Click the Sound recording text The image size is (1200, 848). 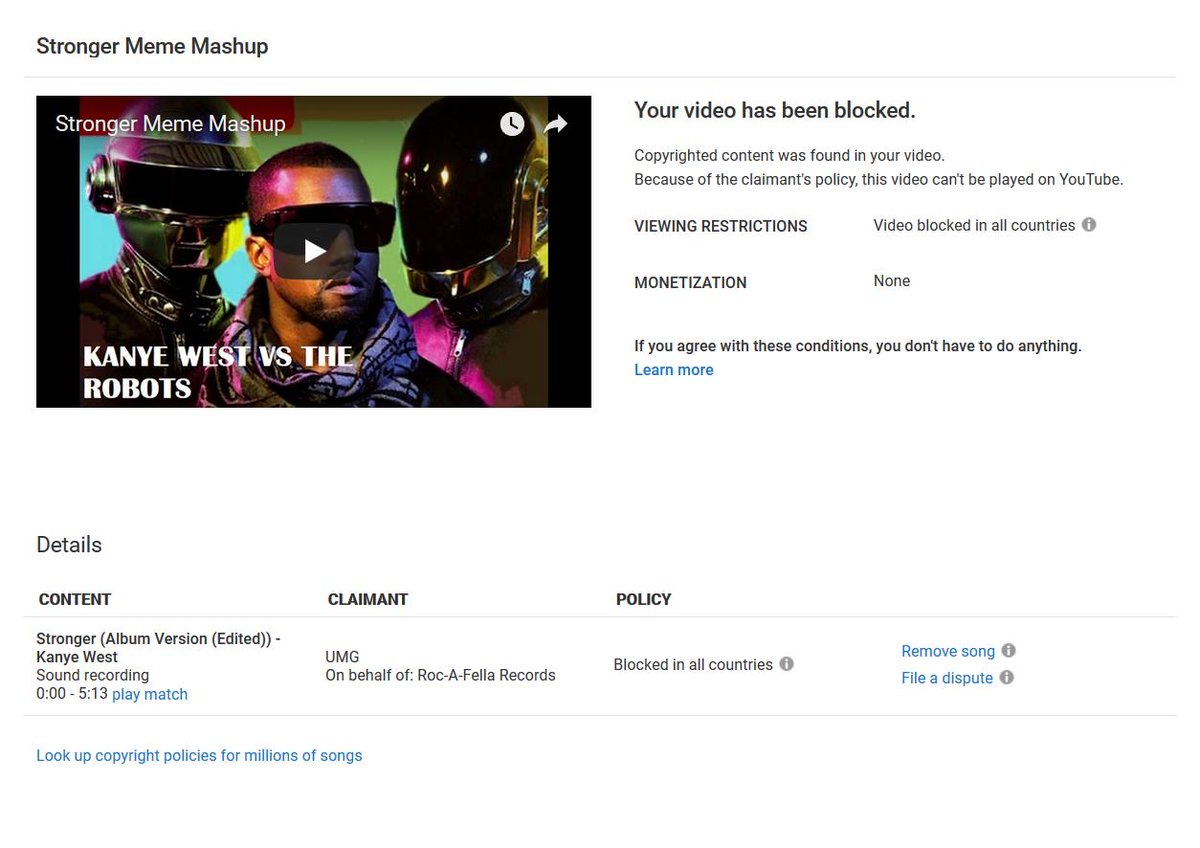click(x=92, y=676)
